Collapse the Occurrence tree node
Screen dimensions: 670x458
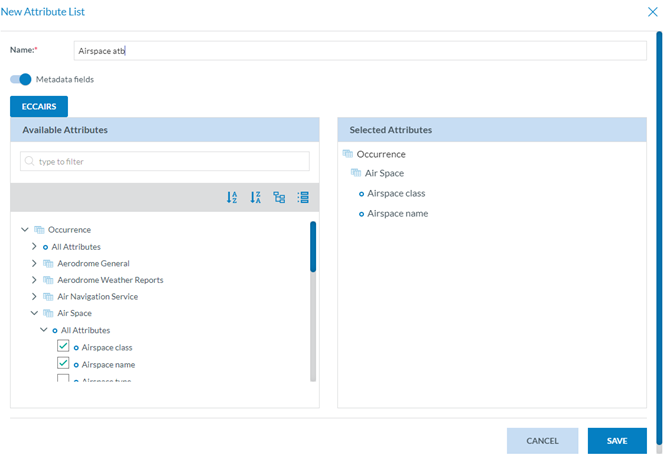pos(25,230)
